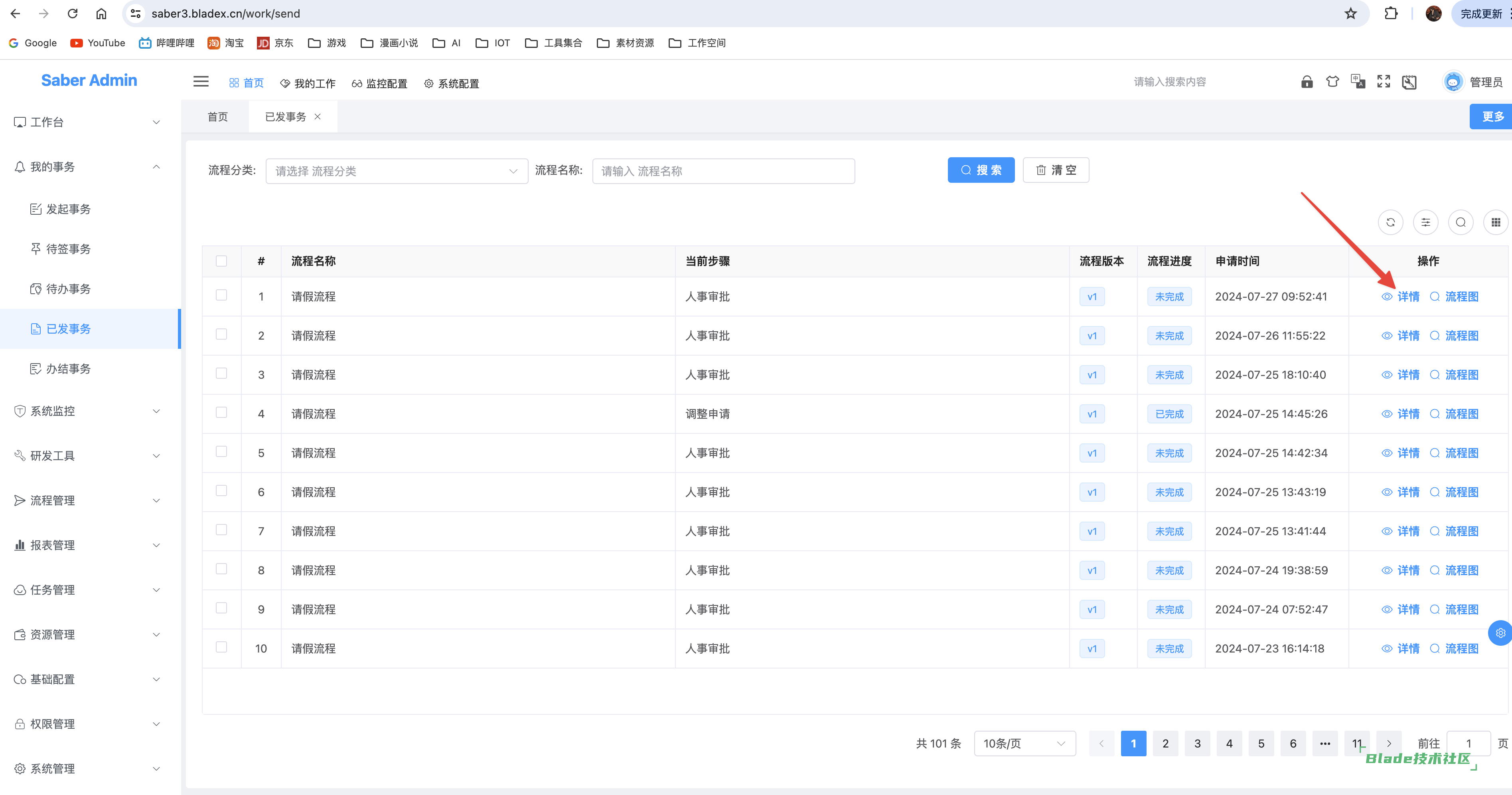Check the checkbox for row 1
Viewport: 1512px width, 795px height.
(221, 295)
